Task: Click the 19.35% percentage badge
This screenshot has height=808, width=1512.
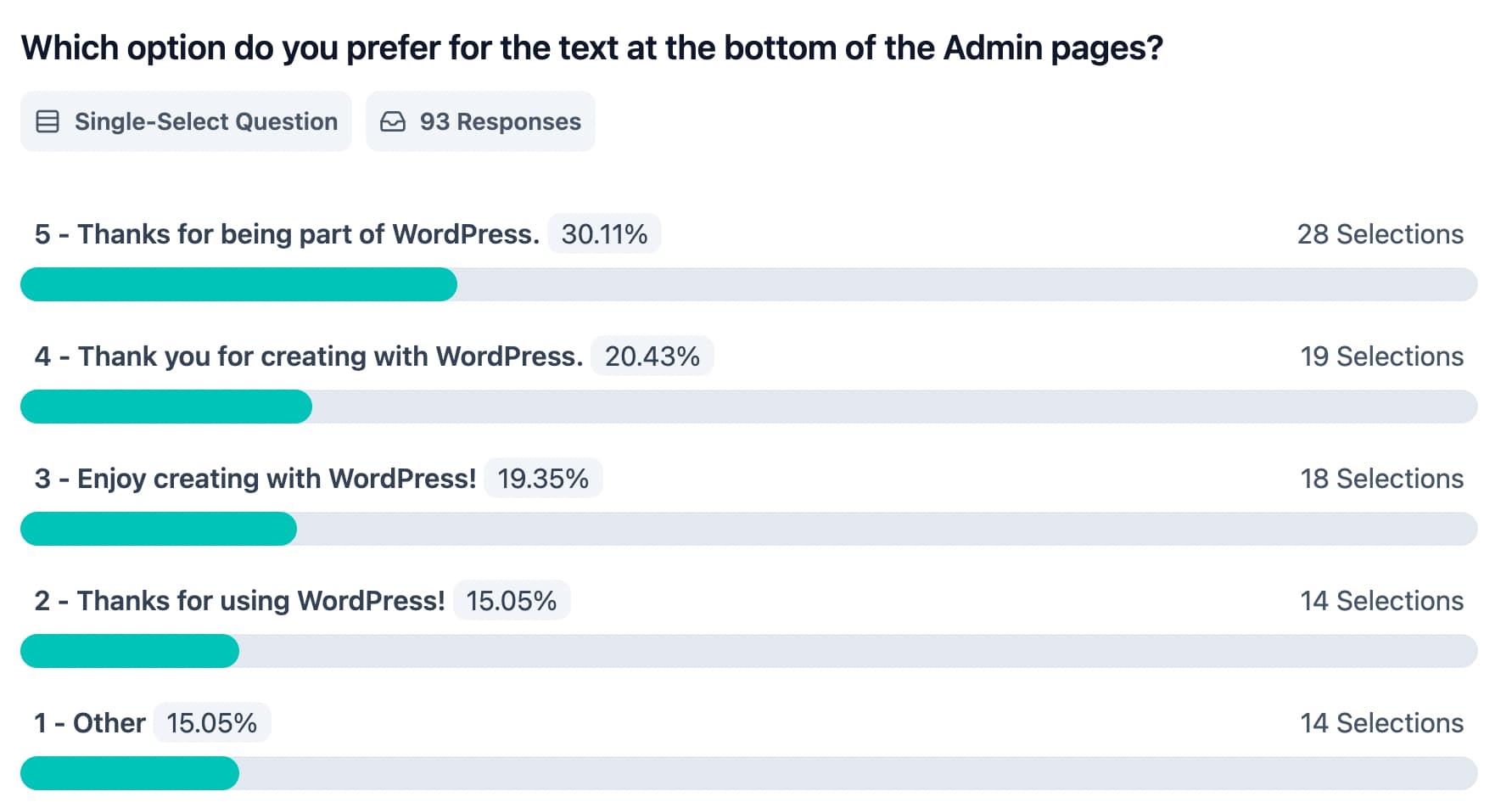Action: pos(543,479)
